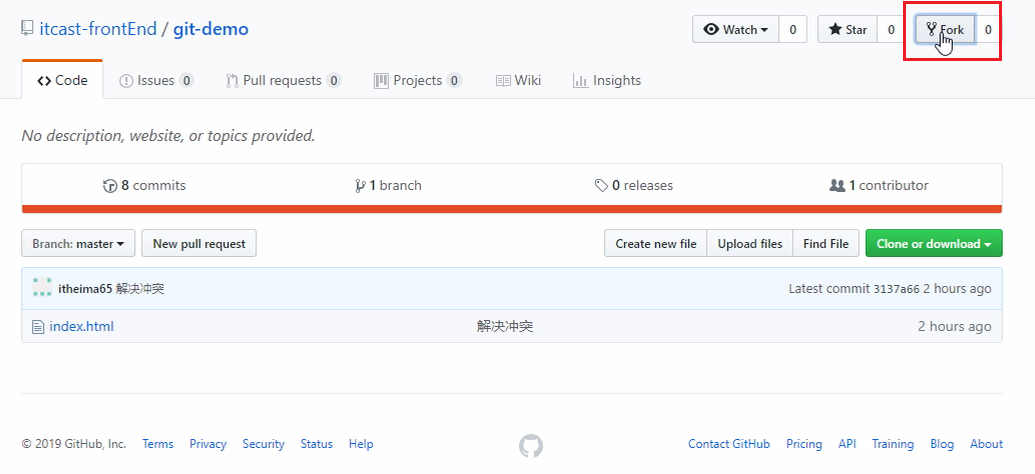Open the index.html row commit message
Screen dimensions: 1035x474
coord(505,326)
